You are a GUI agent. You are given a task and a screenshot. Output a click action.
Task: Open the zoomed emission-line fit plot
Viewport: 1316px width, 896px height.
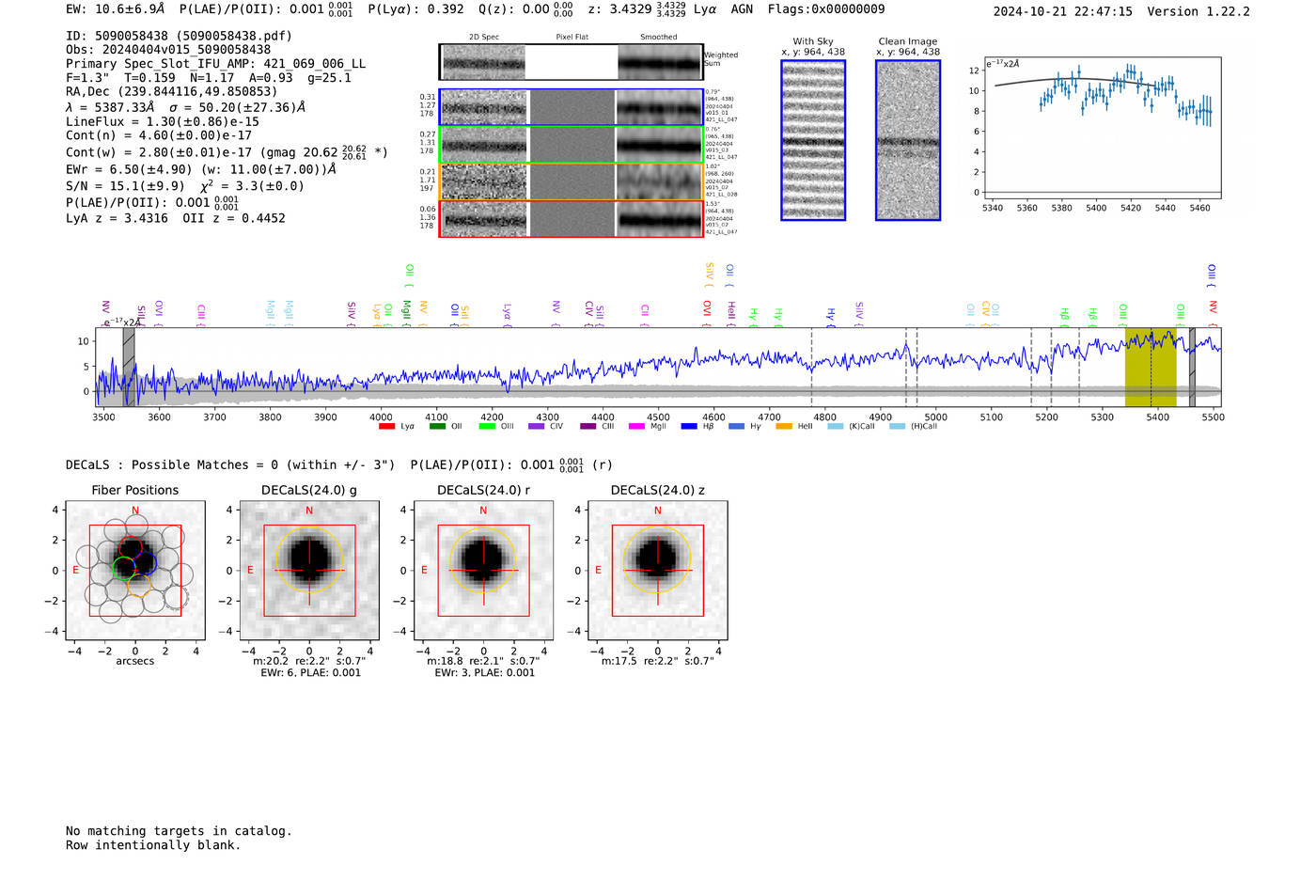[1102, 127]
